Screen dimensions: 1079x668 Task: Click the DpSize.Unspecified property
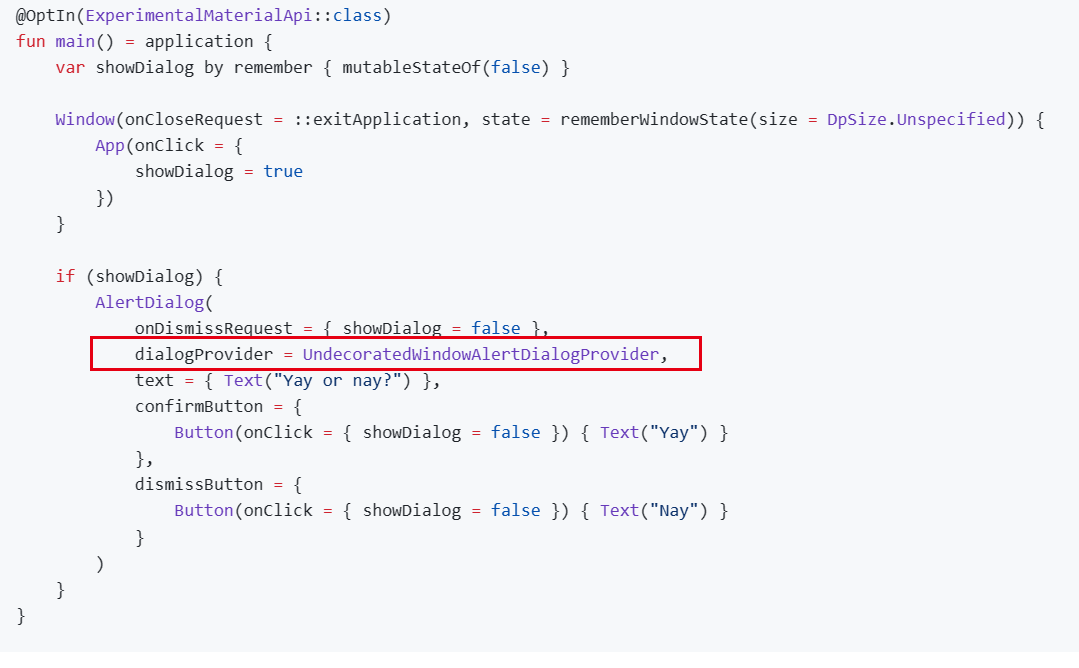point(917,119)
